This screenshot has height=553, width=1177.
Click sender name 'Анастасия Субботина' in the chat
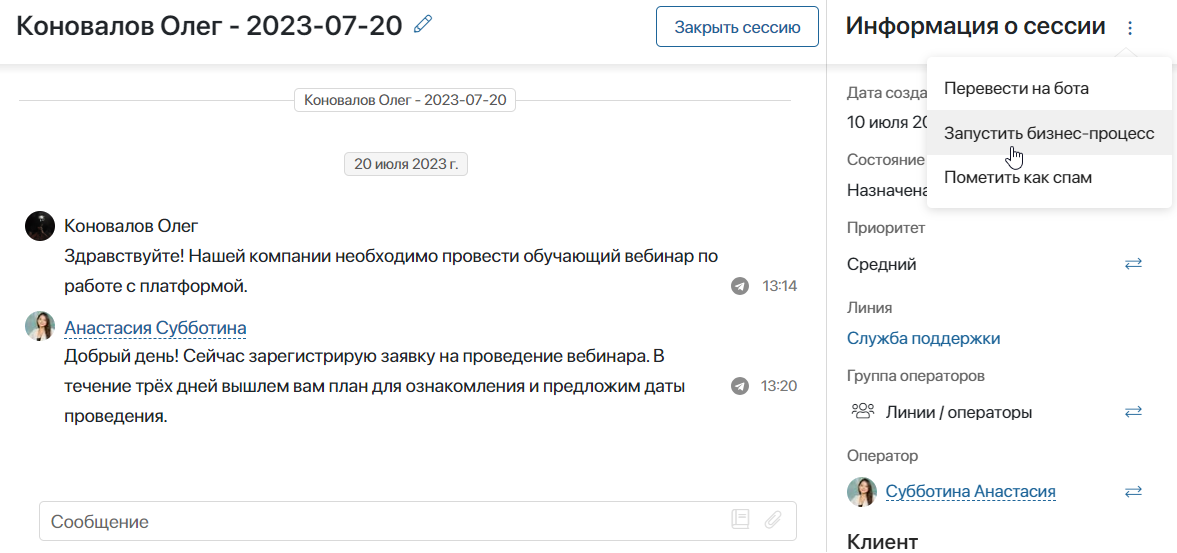155,328
